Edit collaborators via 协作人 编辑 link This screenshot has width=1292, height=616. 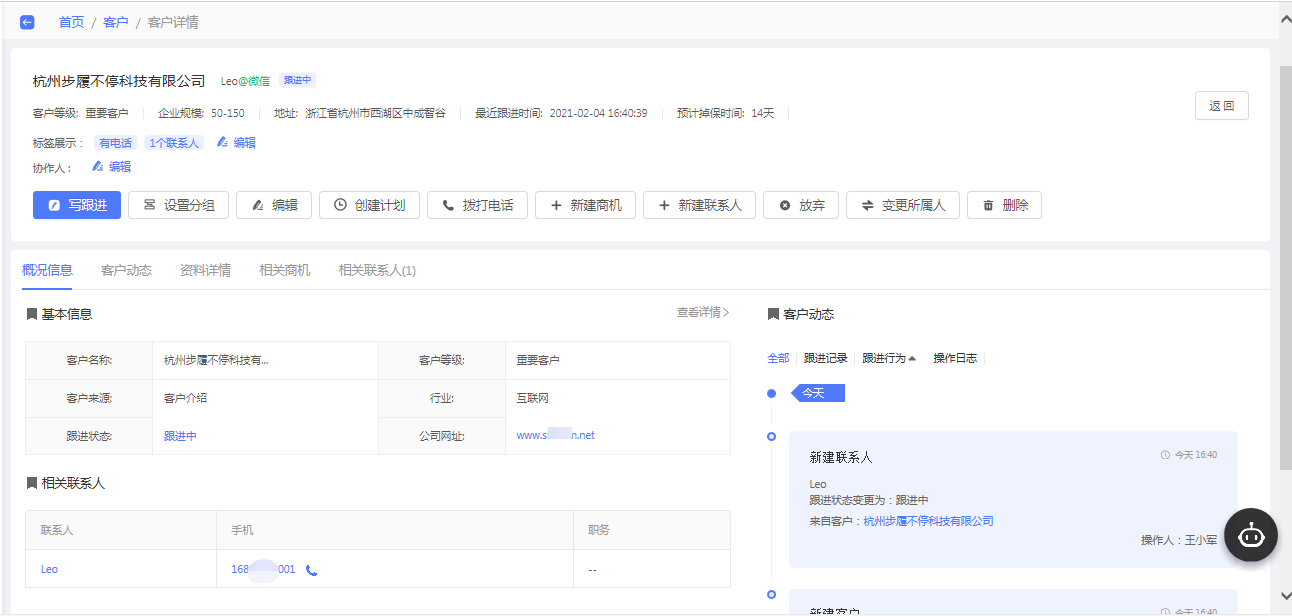111,167
